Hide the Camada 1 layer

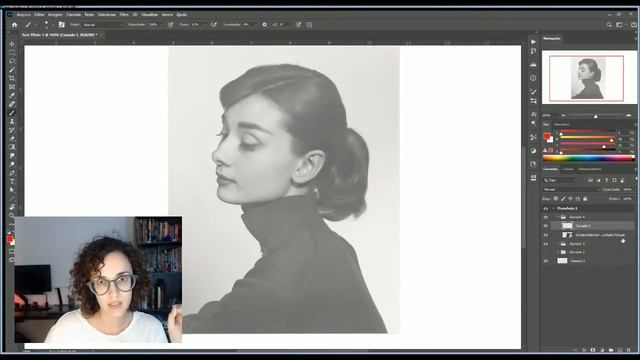tap(546, 261)
